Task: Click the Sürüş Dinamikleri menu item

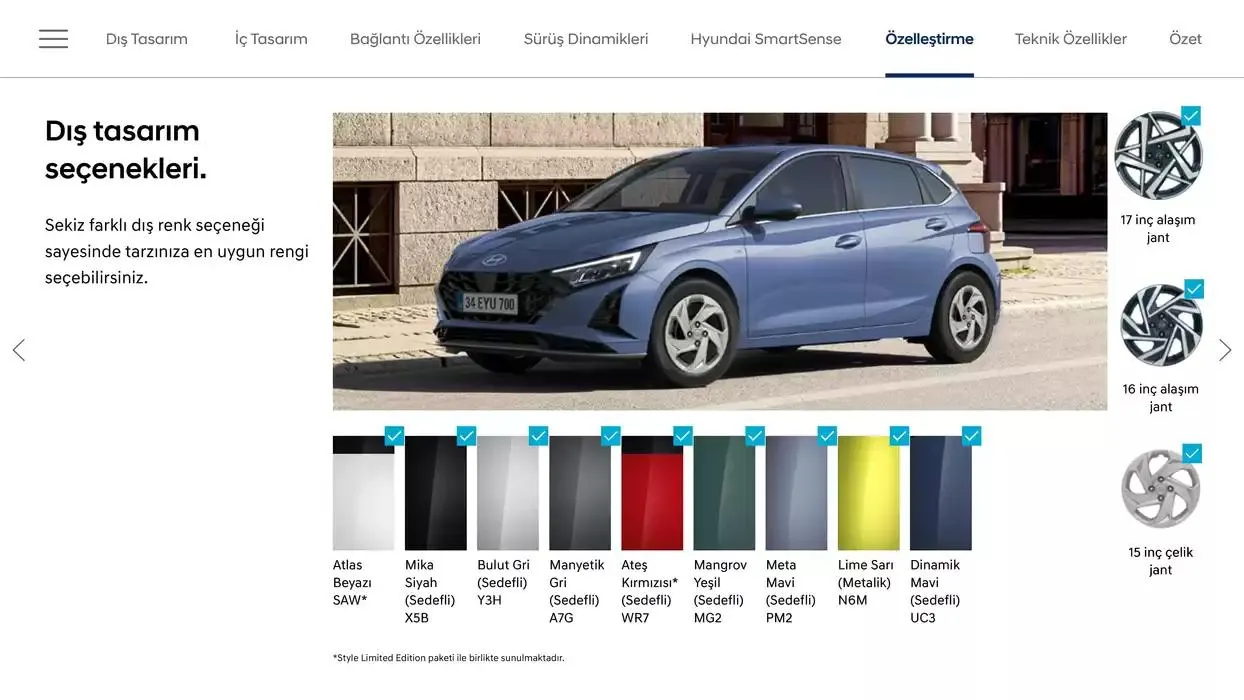Action: (585, 38)
